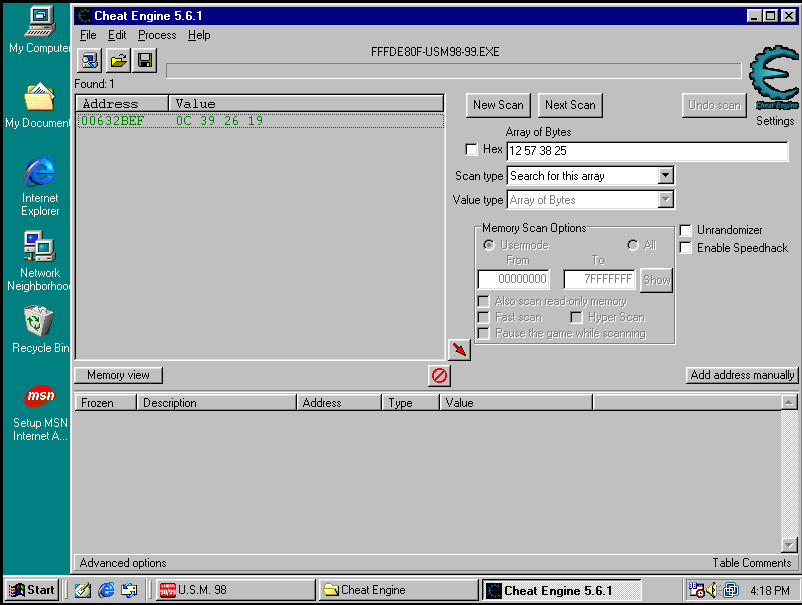802x605 pixels.
Task: Open Network Neighborhood desktop icon
Action: point(39,261)
